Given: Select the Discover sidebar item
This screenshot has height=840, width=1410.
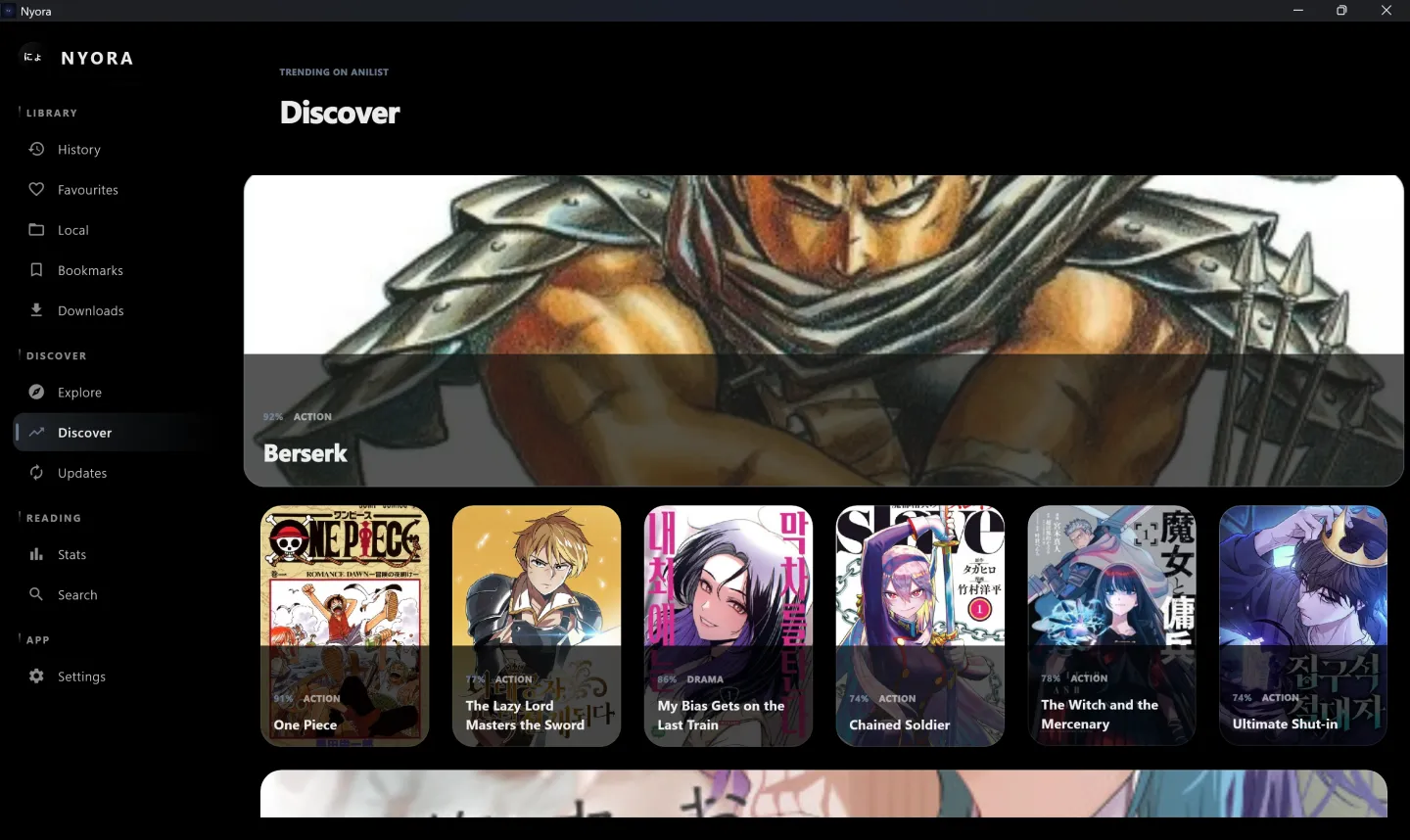Looking at the screenshot, I should 114,433.
